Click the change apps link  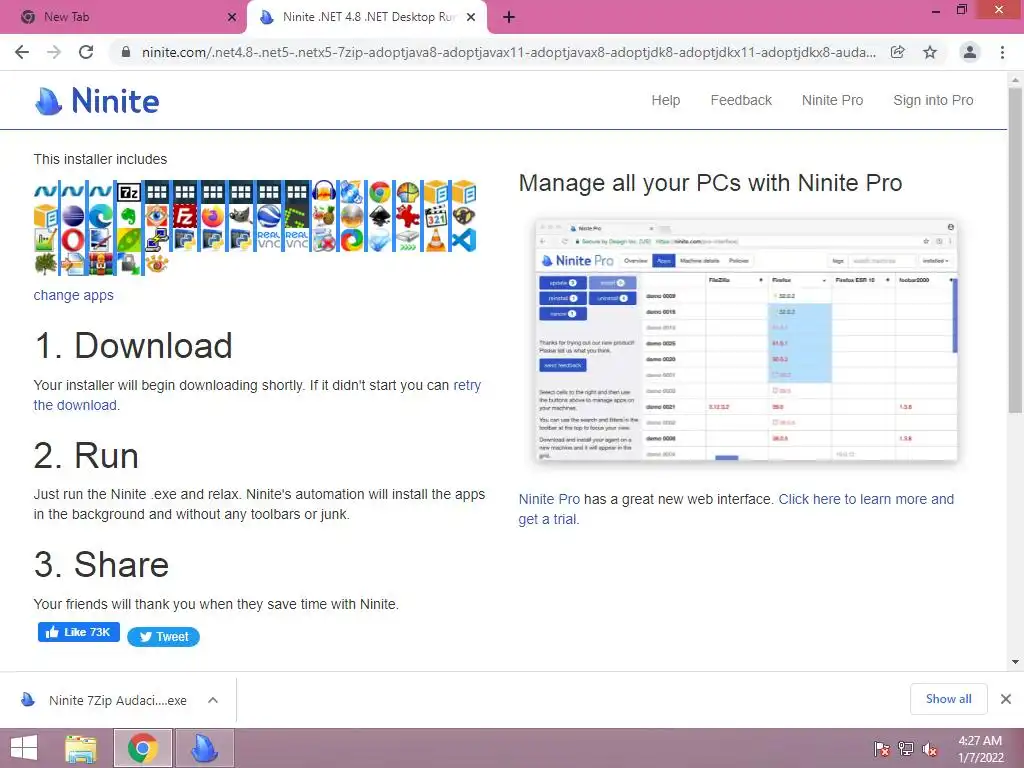(x=73, y=295)
